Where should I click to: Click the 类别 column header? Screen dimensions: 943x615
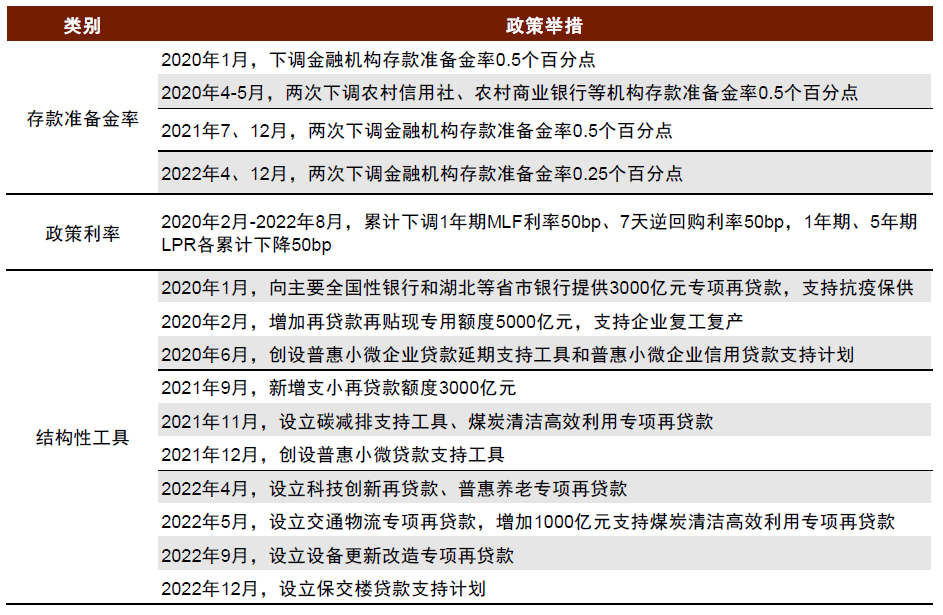82,25
